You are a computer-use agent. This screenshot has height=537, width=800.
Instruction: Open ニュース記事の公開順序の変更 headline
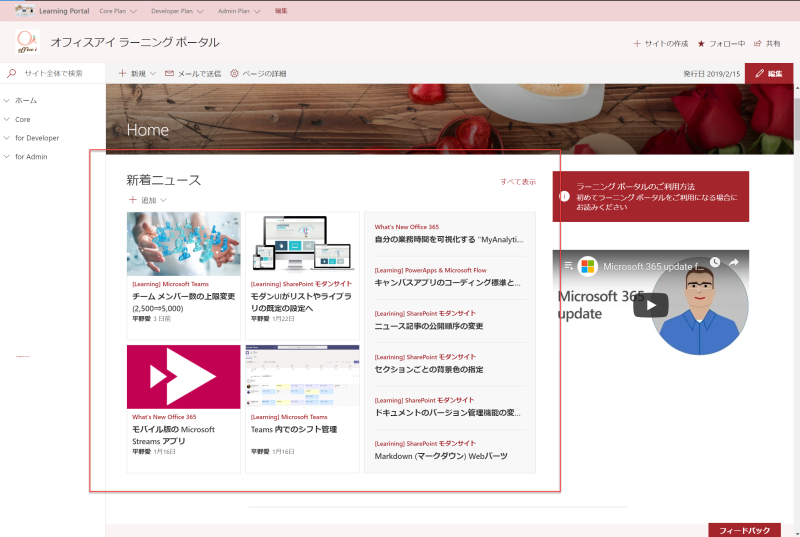pos(429,326)
